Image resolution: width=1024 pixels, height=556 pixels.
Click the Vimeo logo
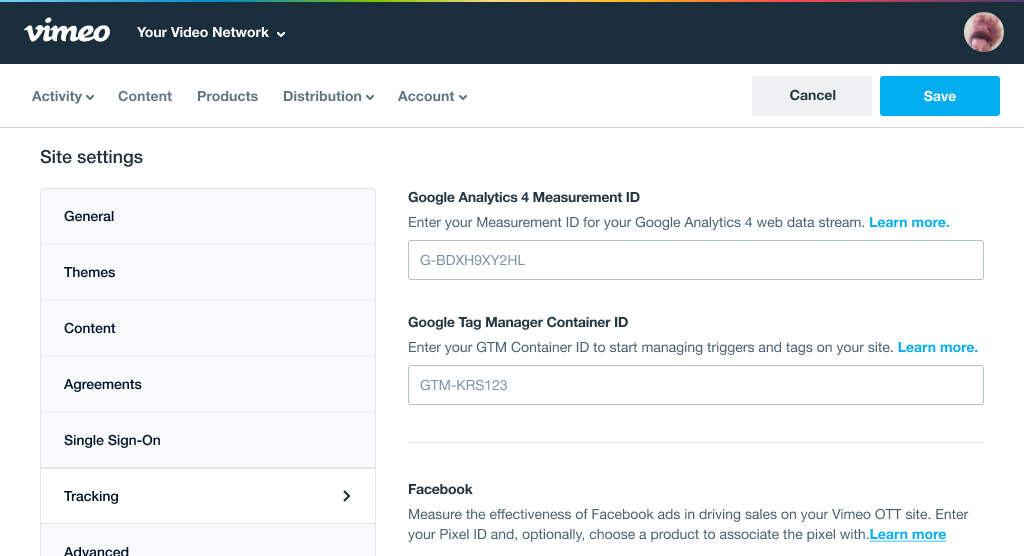click(67, 32)
